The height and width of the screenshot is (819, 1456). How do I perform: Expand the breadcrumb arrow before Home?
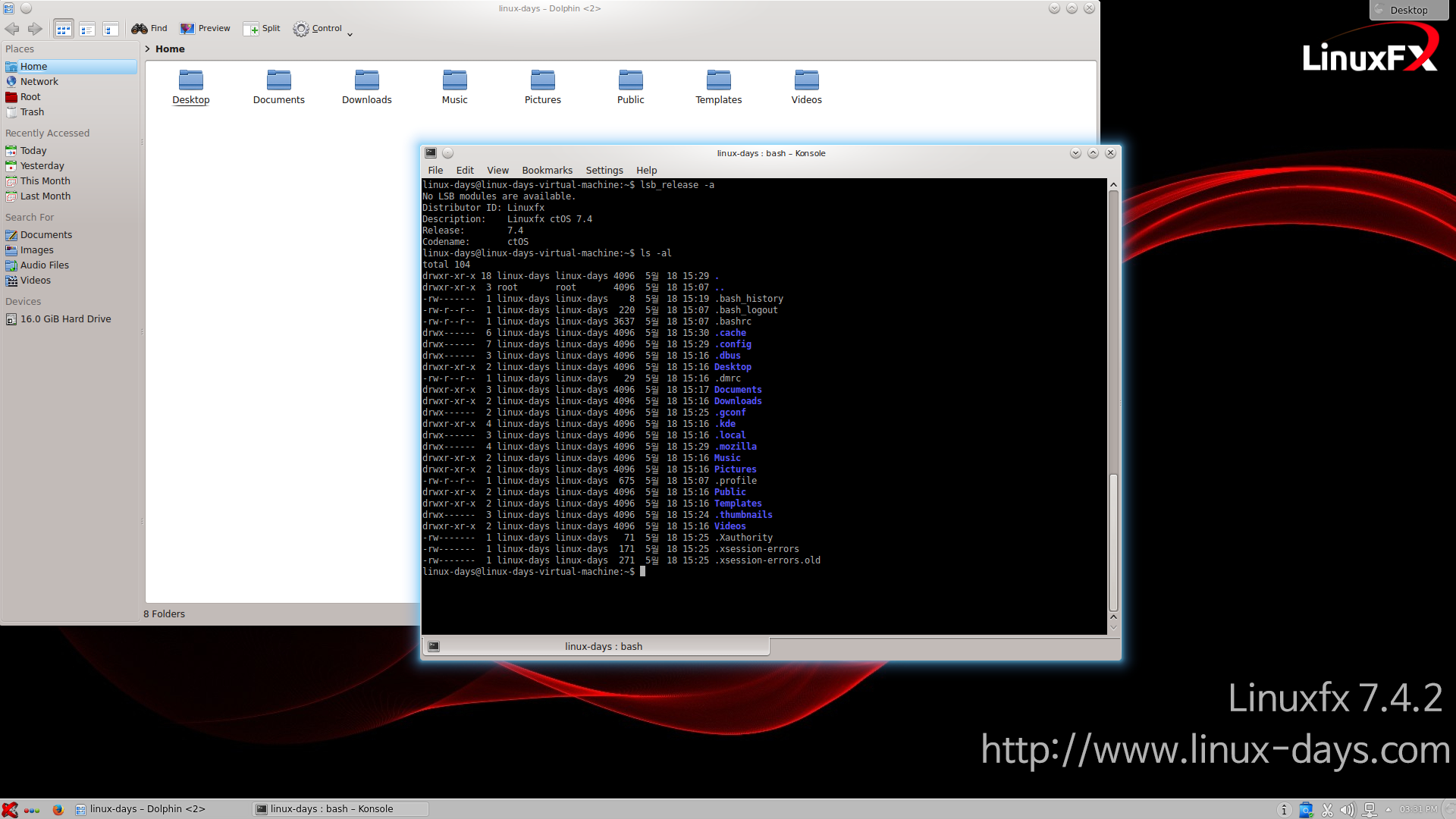(147, 49)
